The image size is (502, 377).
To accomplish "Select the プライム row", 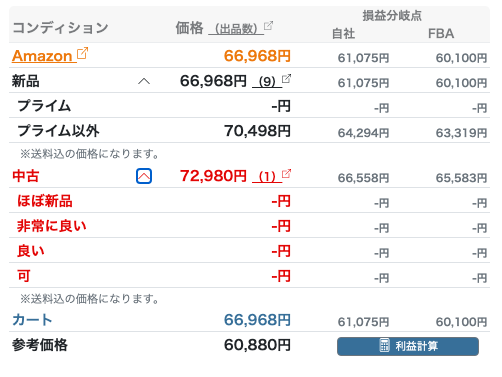I will (249, 106).
